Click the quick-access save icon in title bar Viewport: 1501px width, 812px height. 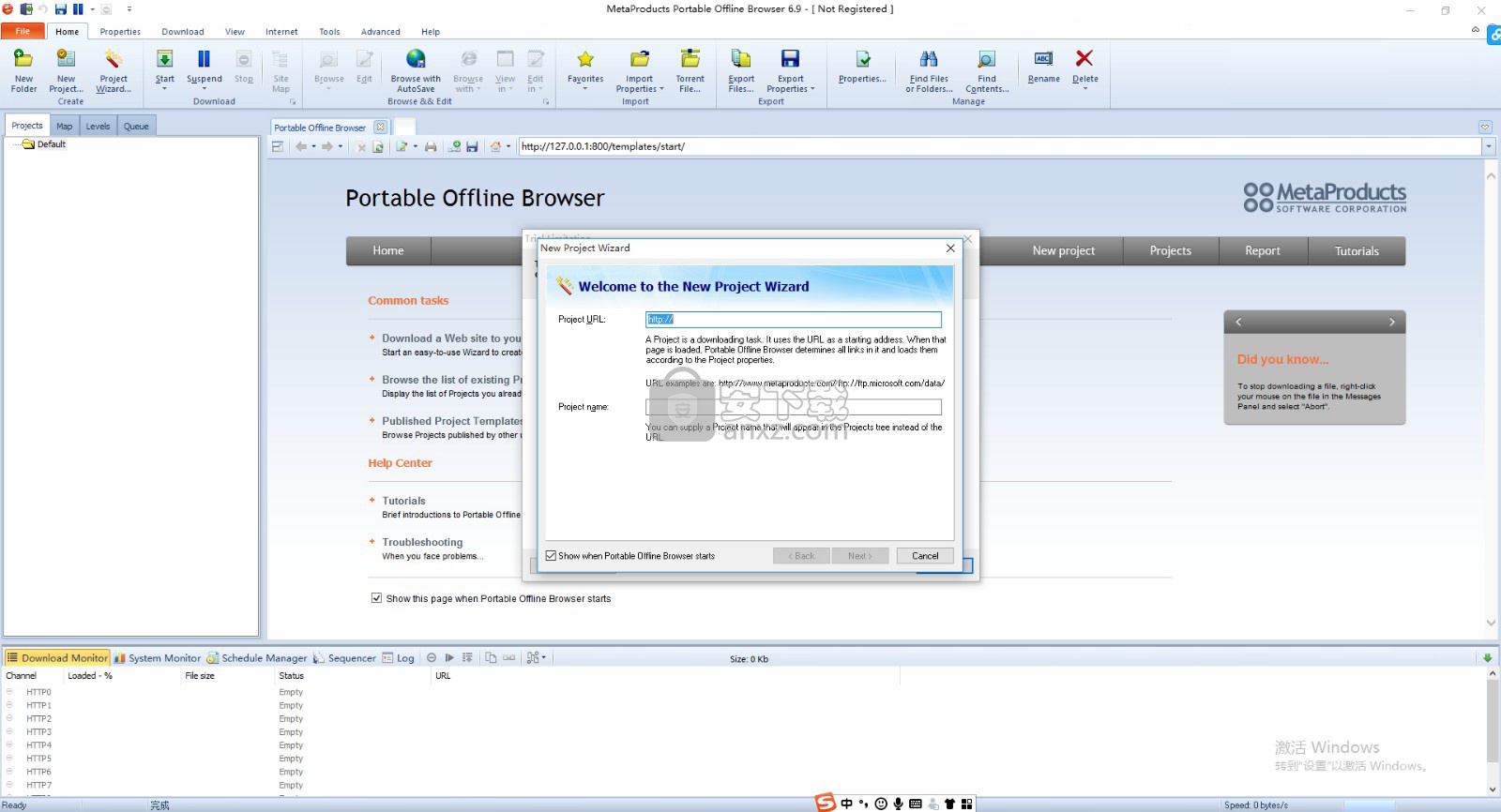coord(61,9)
